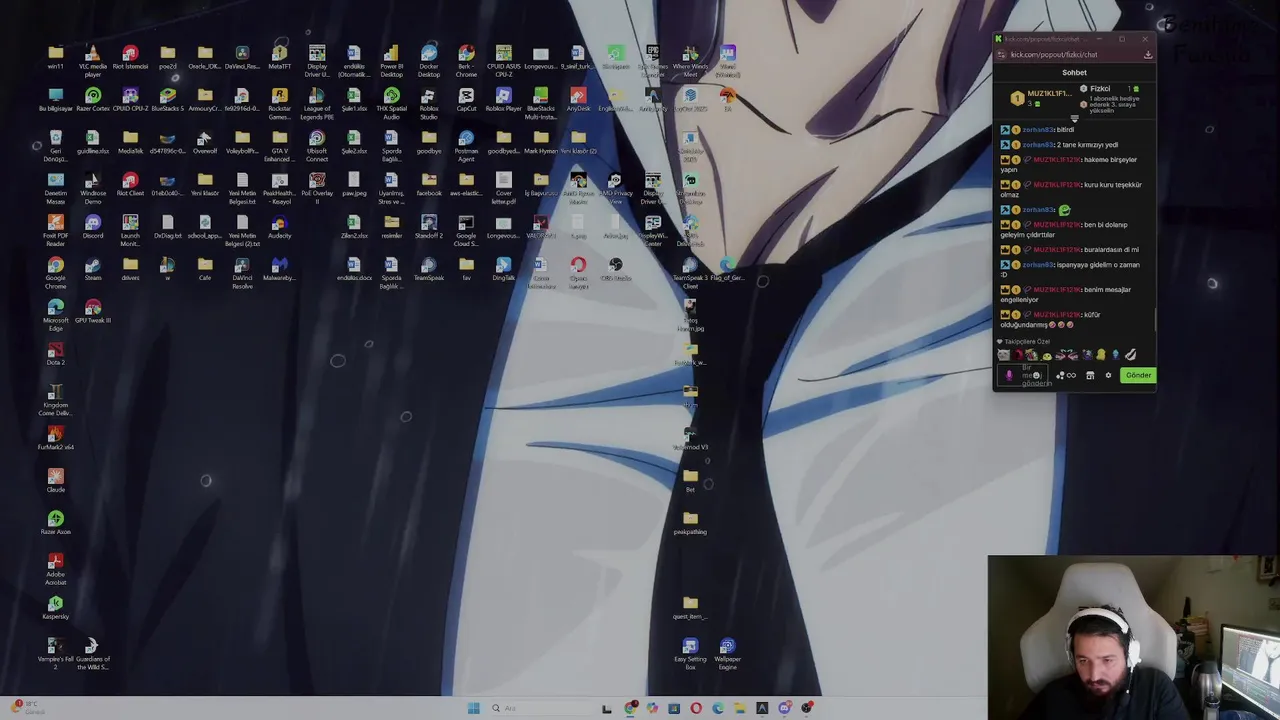Open emote picker in chat input
The width and height of the screenshot is (1280, 720).
point(1036,376)
